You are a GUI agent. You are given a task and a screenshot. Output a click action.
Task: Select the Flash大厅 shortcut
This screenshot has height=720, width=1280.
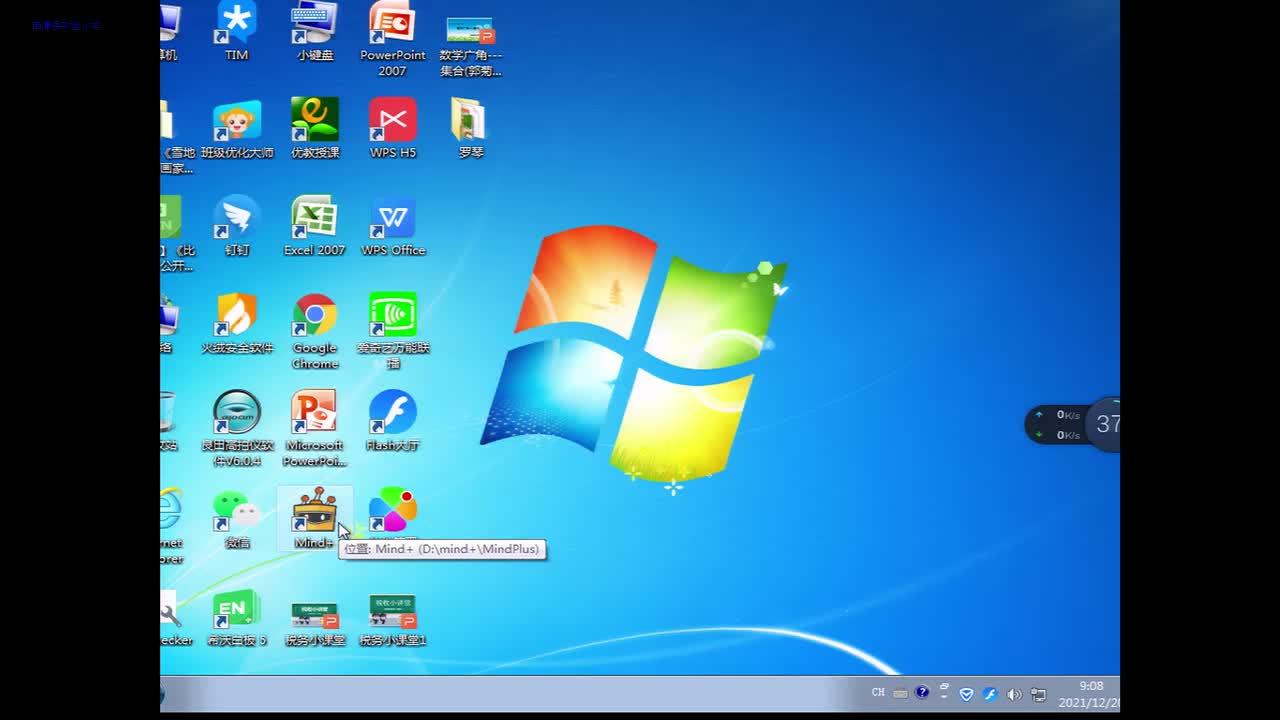tap(393, 421)
